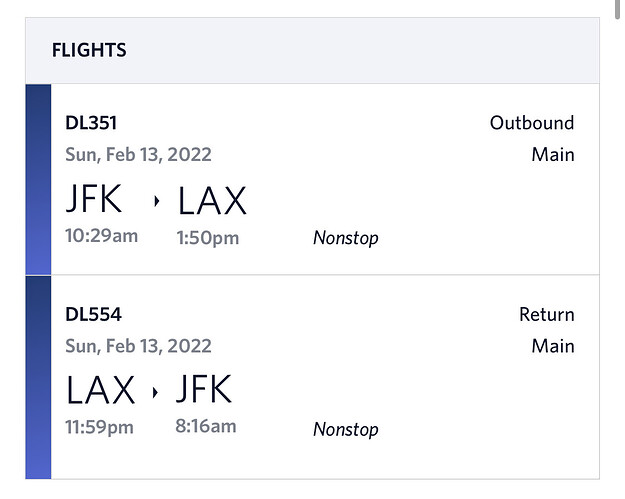
Task: Select flight number DL554
Action: tap(93, 314)
